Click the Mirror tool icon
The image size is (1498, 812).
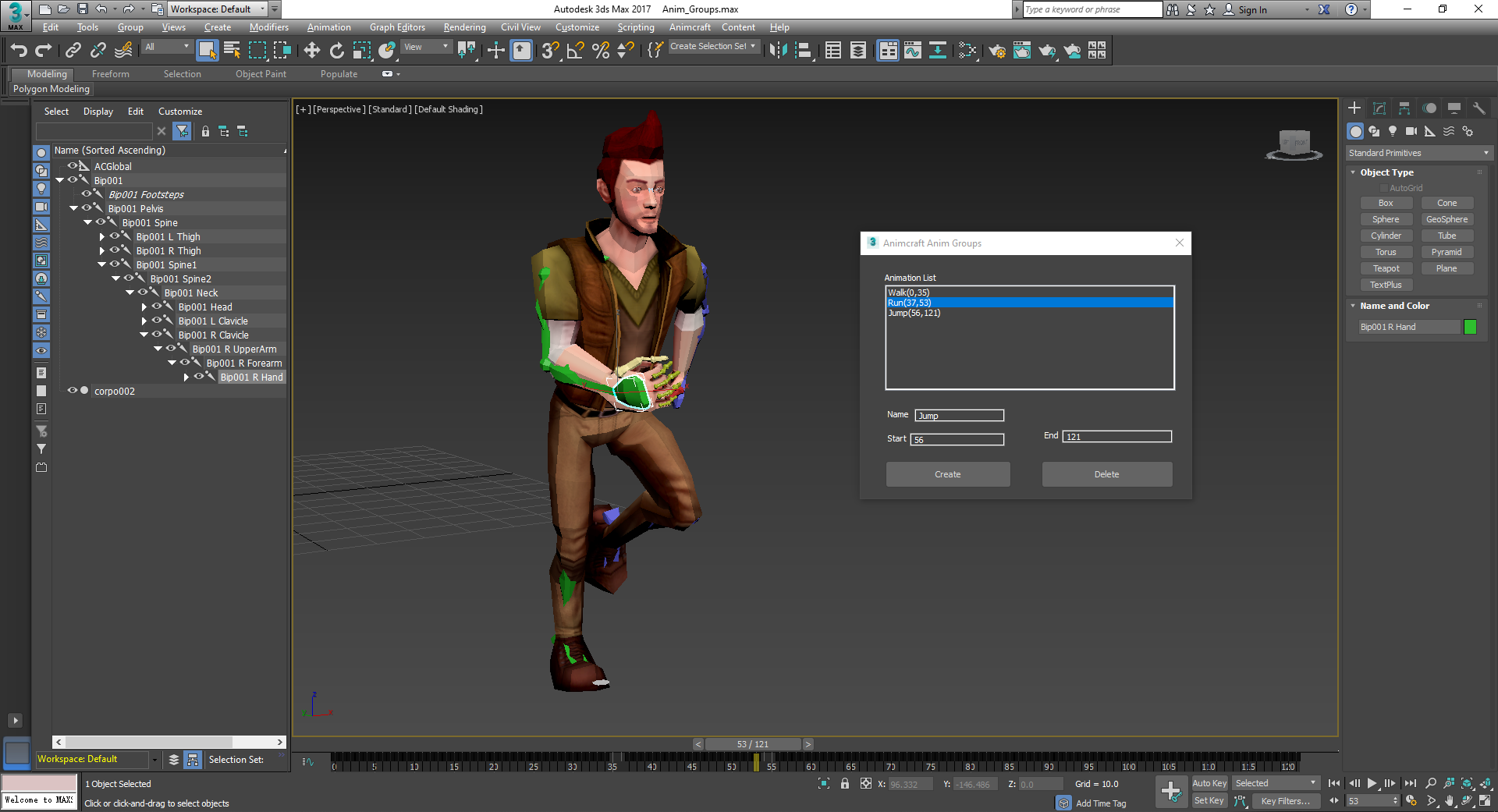(778, 51)
